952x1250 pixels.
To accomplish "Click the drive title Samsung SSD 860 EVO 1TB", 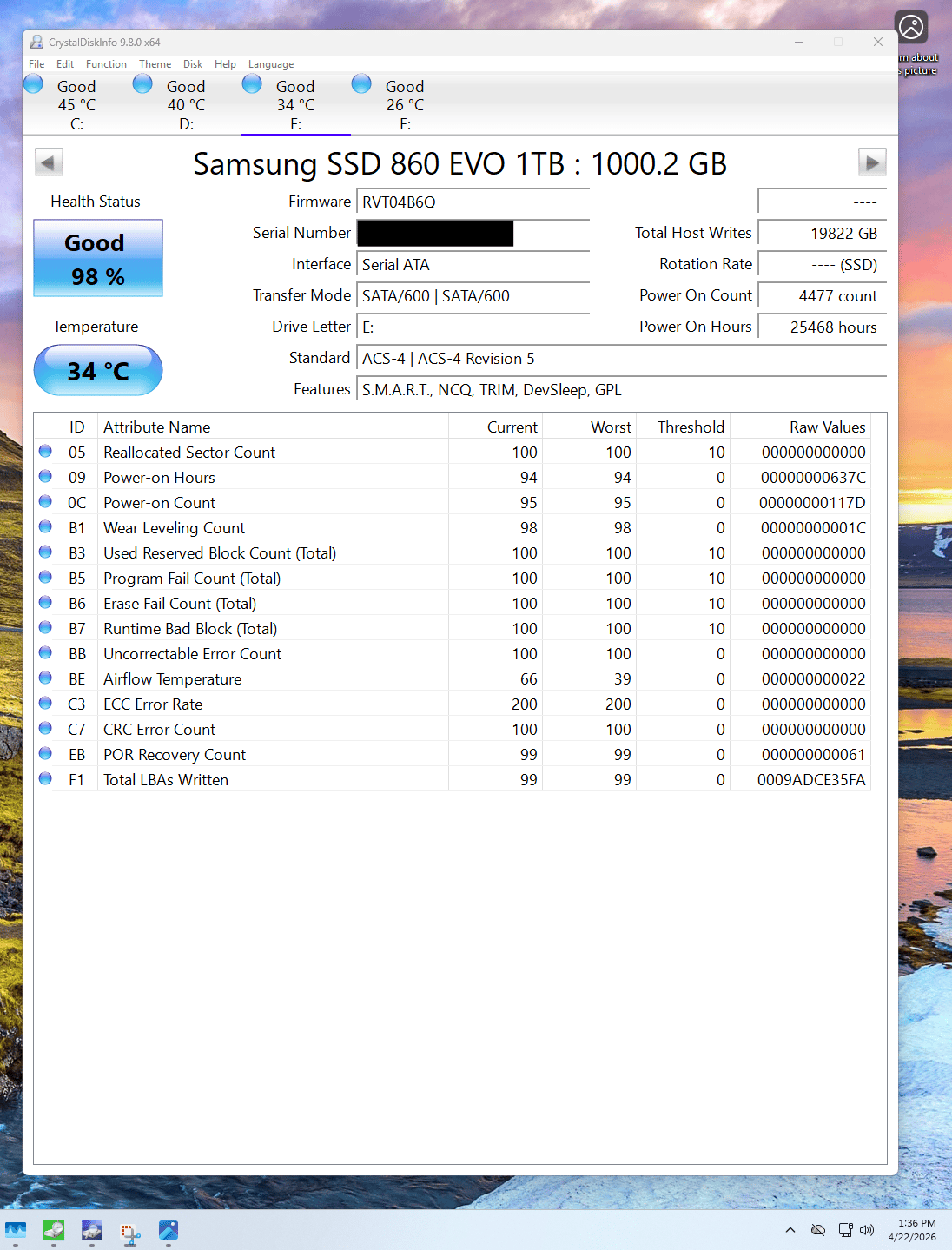I will (x=460, y=163).
